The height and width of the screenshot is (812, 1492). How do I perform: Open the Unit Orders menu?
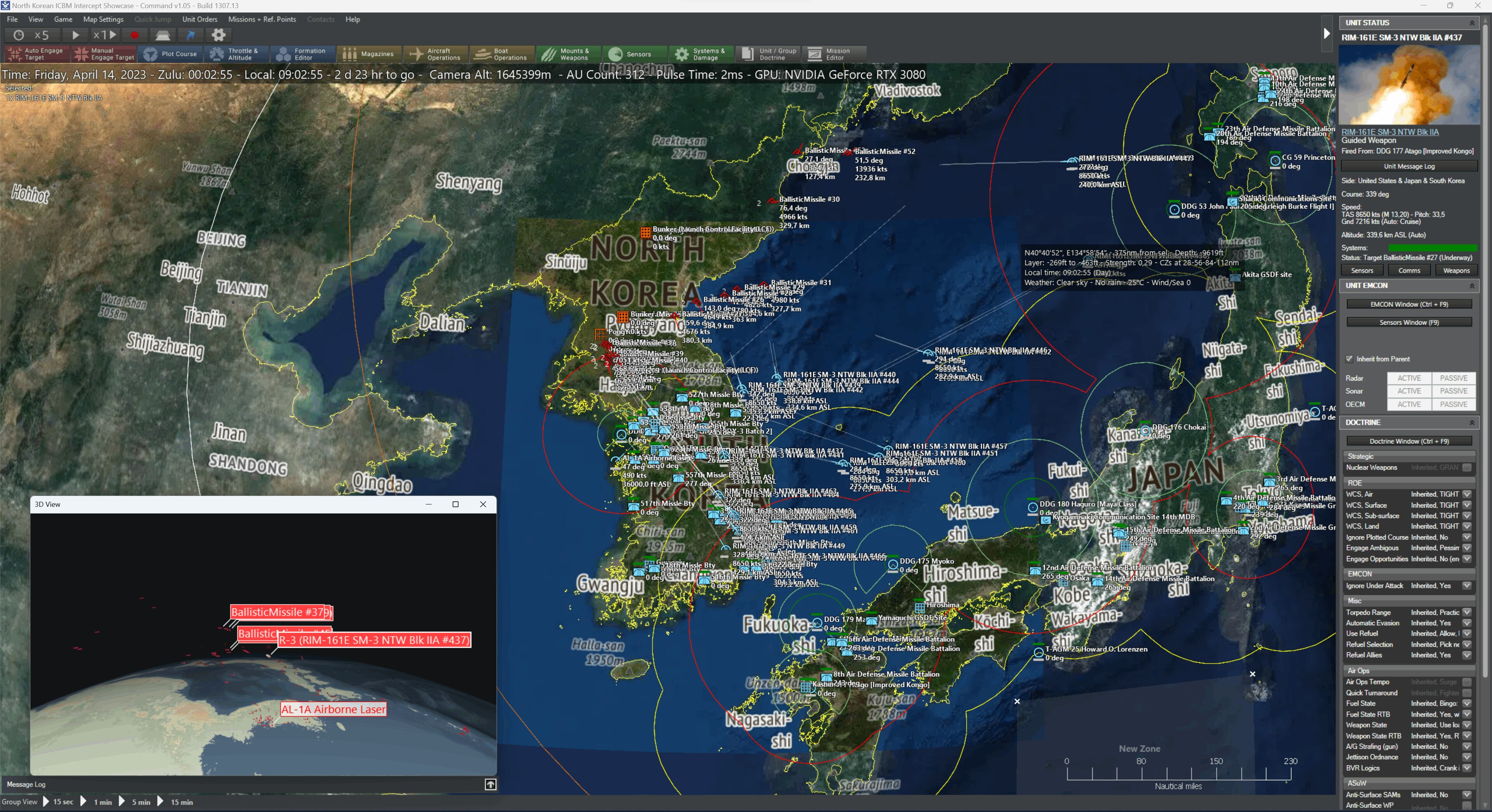click(199, 19)
